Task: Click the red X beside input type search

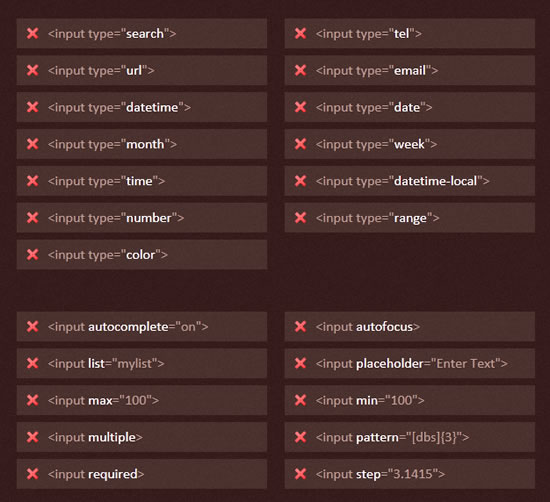Action: [33, 34]
